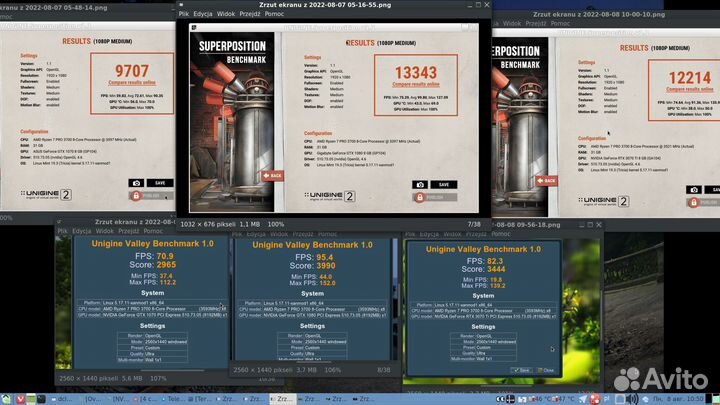
Task: Click the camera icon in the 9707 result
Action: tap(136, 183)
